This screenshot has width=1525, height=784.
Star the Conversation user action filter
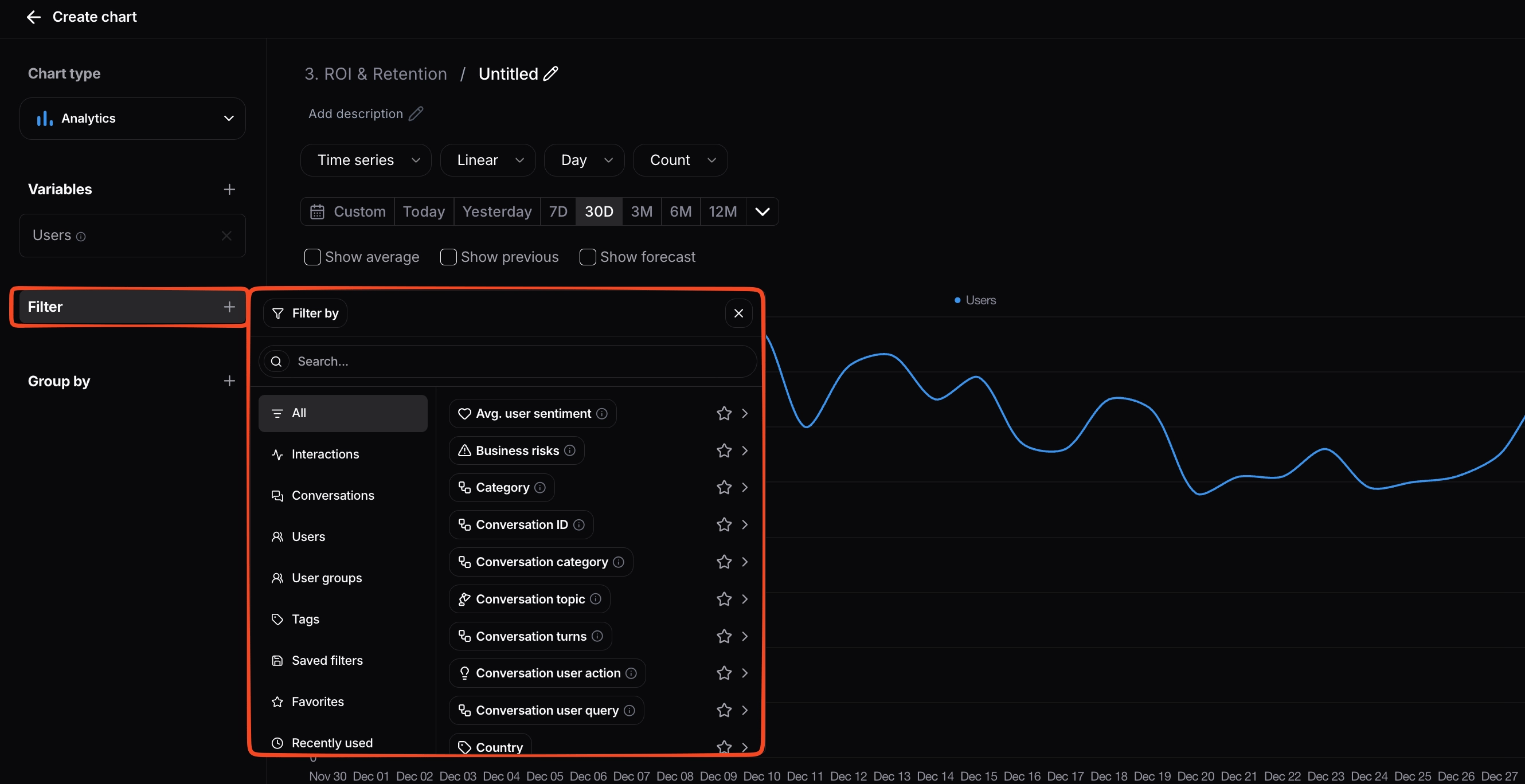(724, 673)
